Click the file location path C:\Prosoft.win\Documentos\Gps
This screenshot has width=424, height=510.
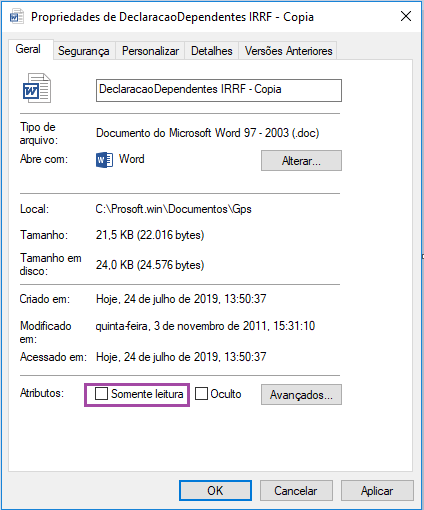tap(173, 209)
